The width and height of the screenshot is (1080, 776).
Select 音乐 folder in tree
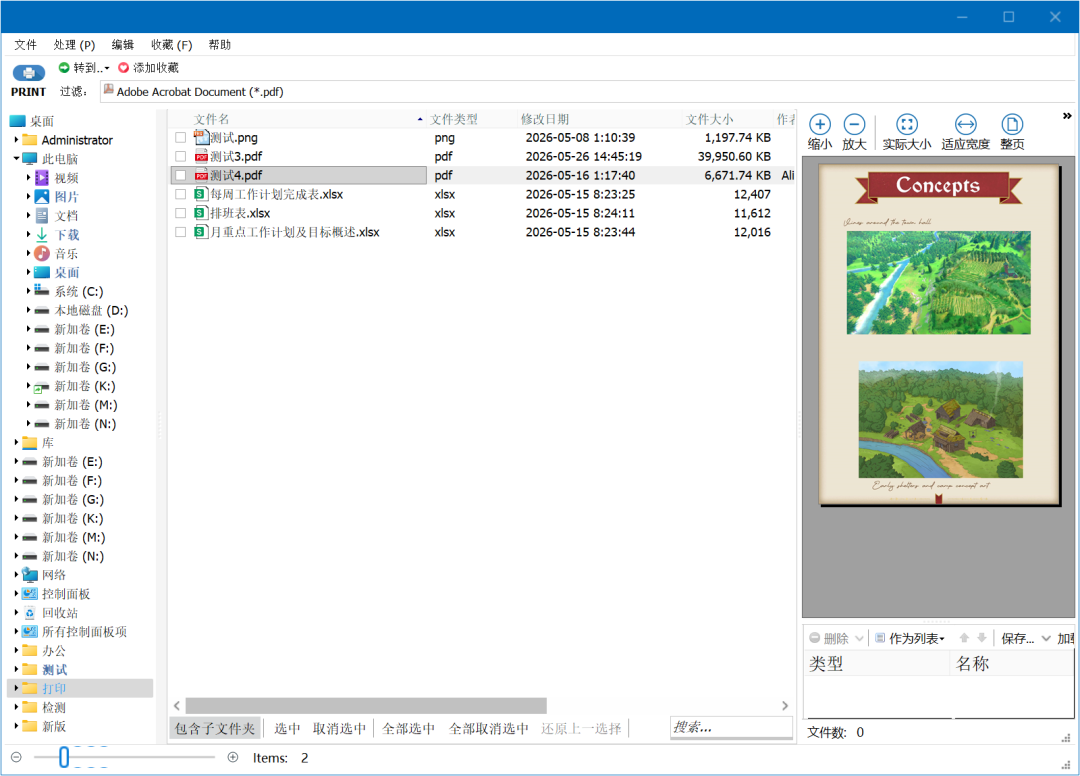point(66,253)
